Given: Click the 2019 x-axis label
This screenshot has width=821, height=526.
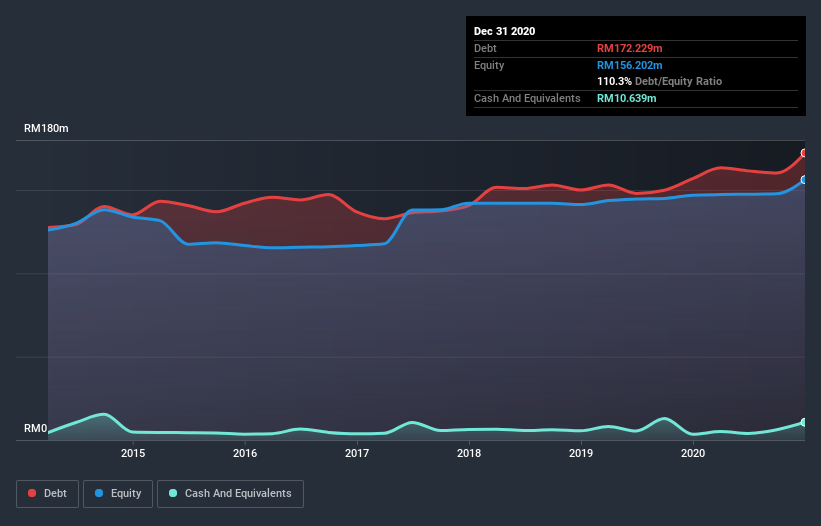Looking at the screenshot, I should click(x=581, y=453).
